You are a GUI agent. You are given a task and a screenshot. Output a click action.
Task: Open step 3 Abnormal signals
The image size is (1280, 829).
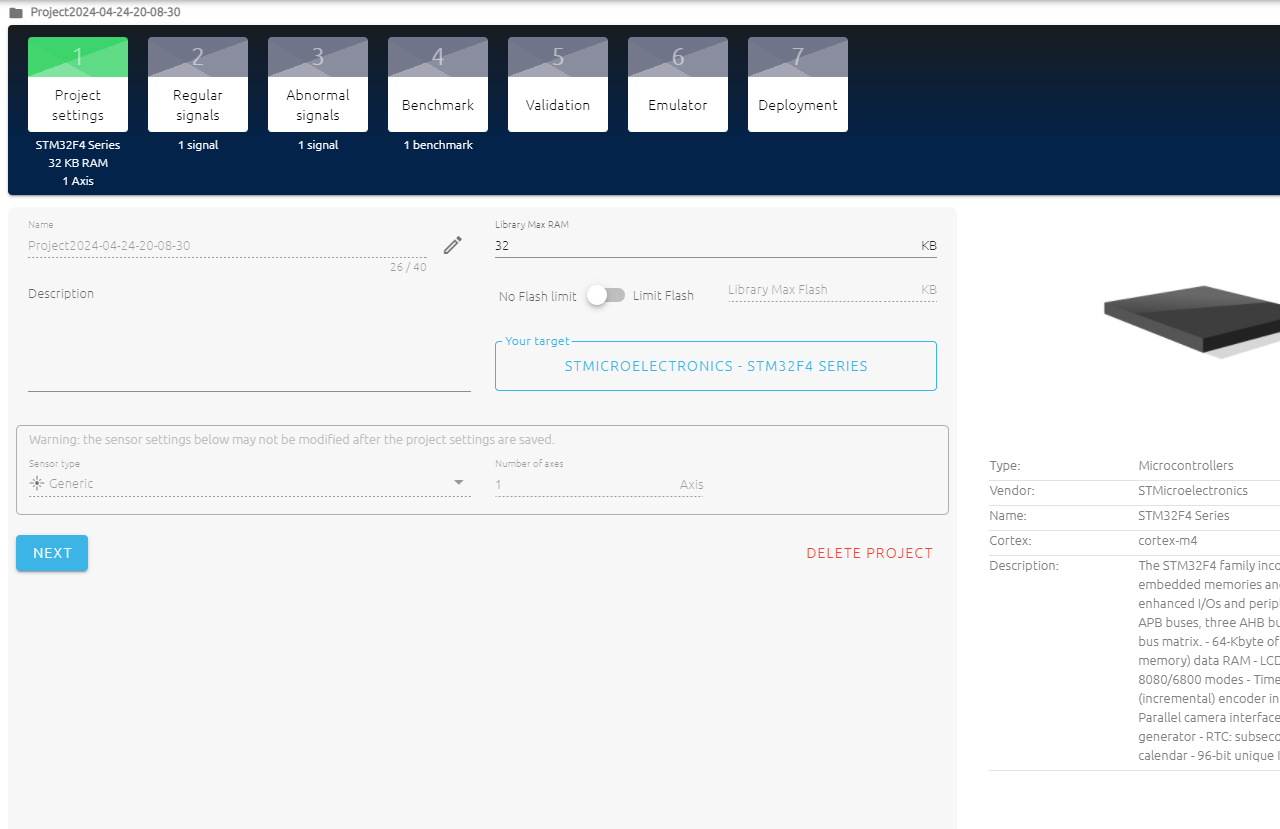click(x=317, y=84)
